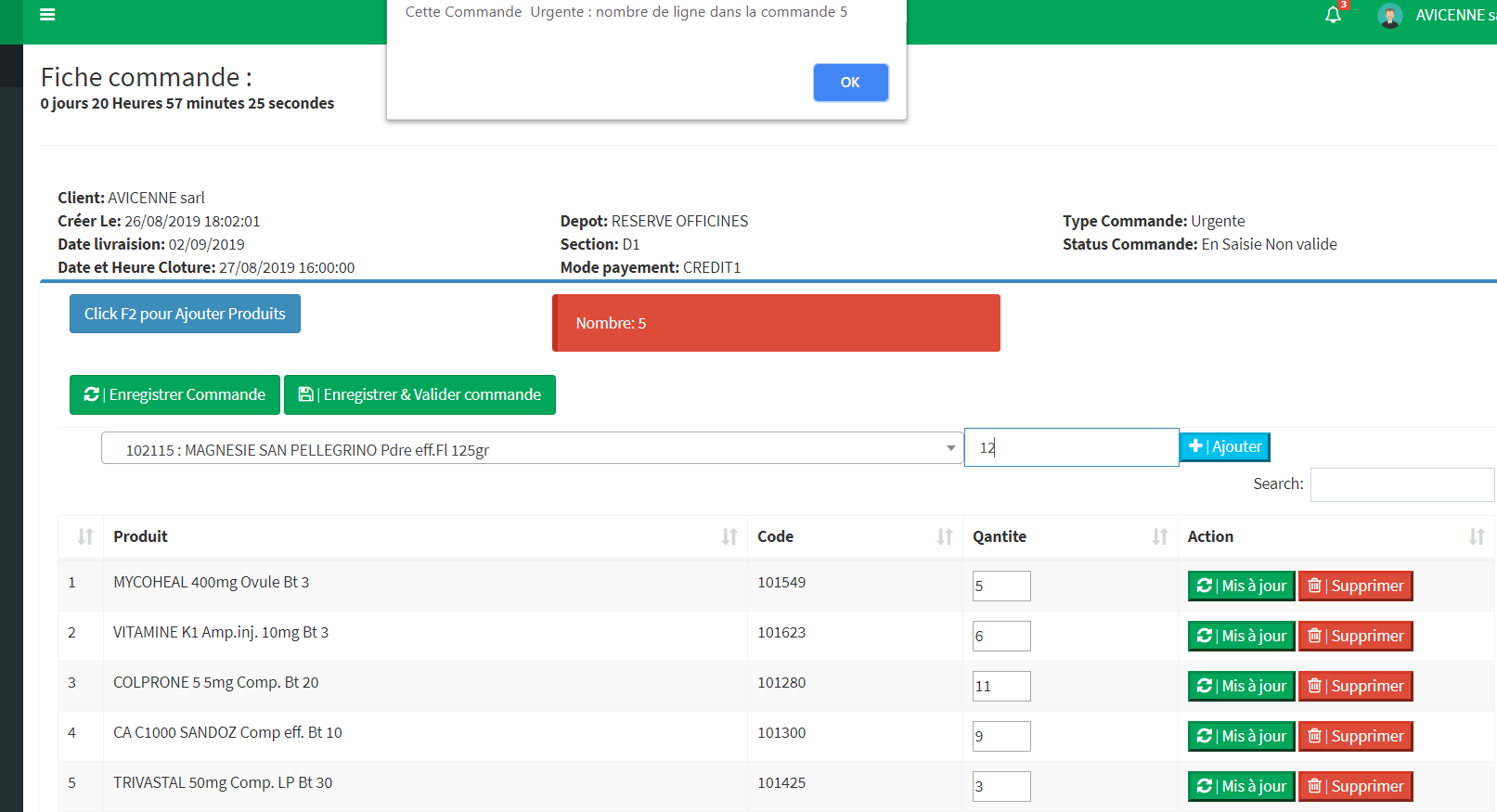Click Mis à jour for CA C1000 SANDOZ
Viewport: 1497px width, 812px height.
1241,736
